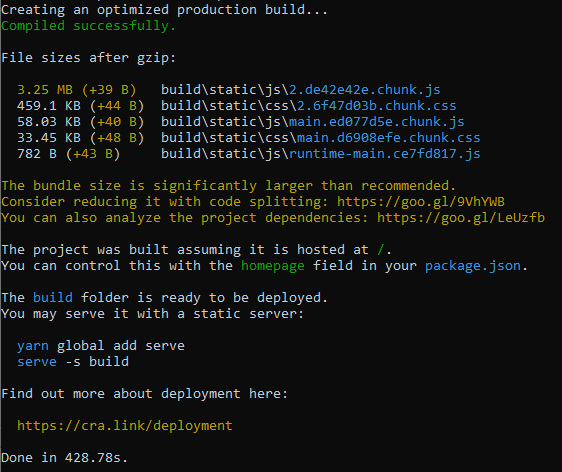
Task: Click the 'File sizes after gzip:' heading
Action: pyautogui.click(x=89, y=58)
